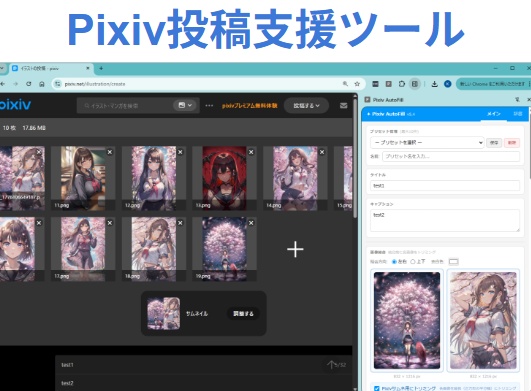Open search image-type dropdown
This screenshot has width=531, height=391.
click(185, 105)
